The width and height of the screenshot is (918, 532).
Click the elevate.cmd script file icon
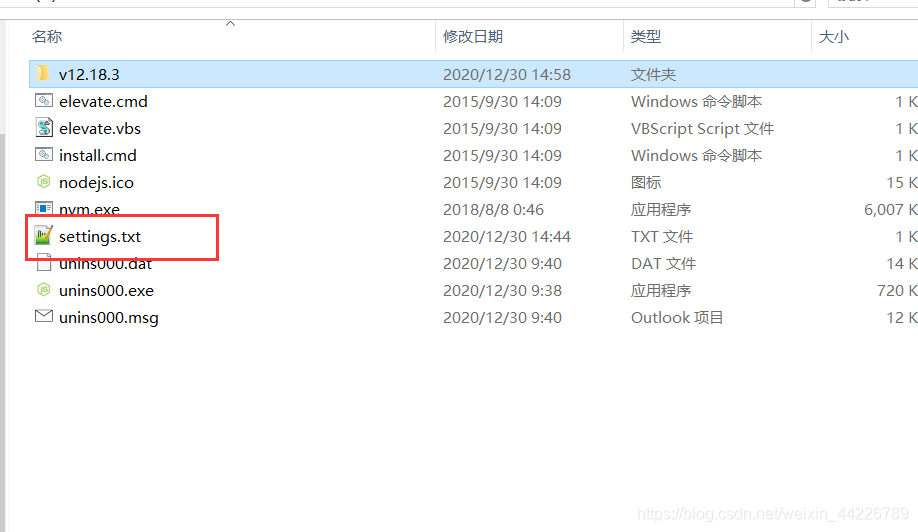(x=44, y=101)
